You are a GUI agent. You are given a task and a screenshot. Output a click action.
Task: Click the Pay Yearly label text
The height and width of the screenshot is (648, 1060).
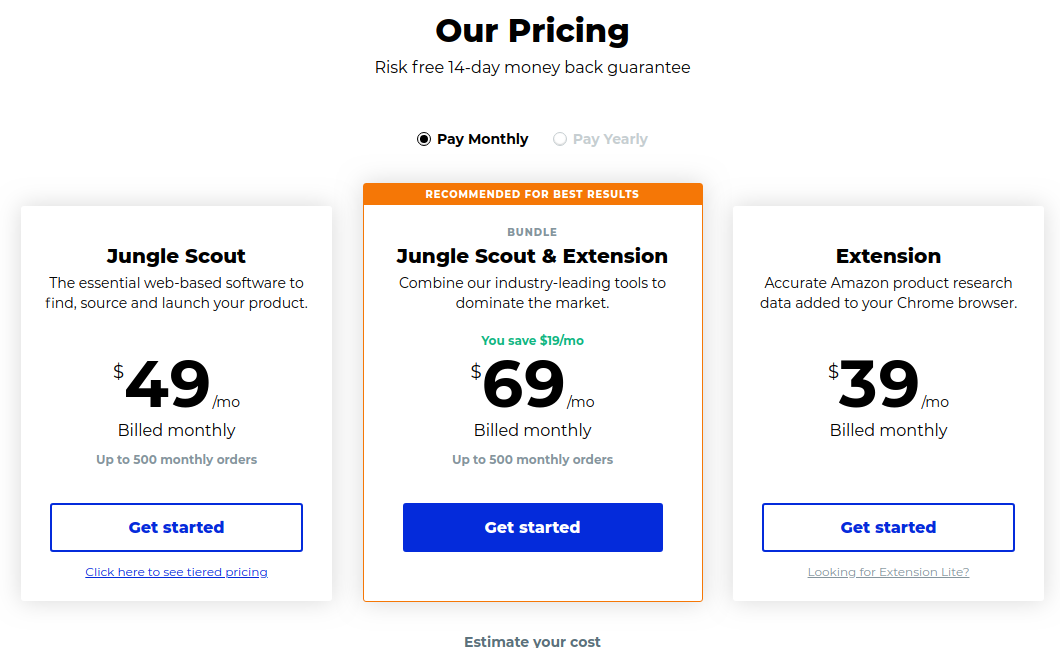[x=610, y=139]
